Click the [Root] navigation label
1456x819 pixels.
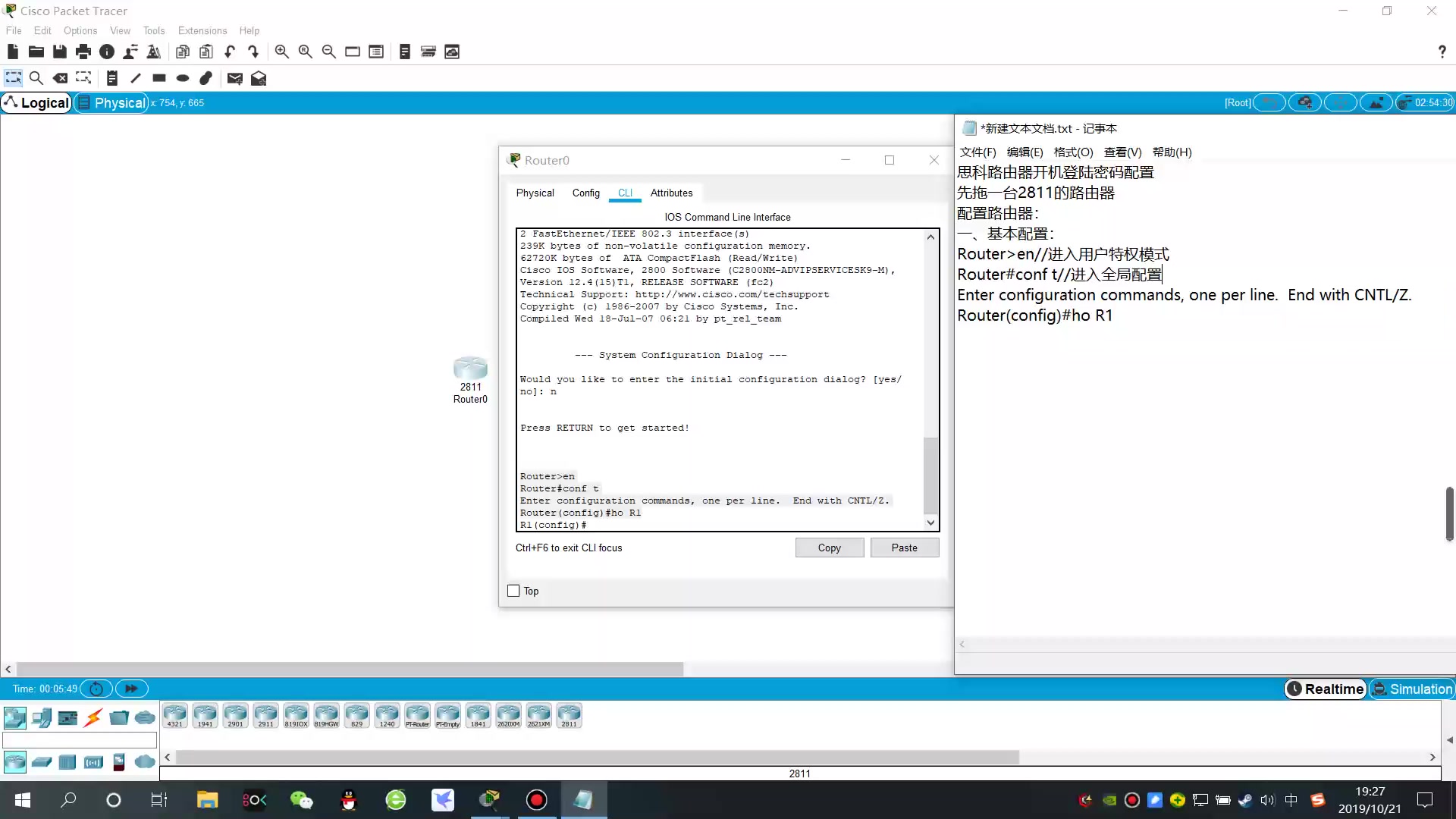pos(1238,103)
